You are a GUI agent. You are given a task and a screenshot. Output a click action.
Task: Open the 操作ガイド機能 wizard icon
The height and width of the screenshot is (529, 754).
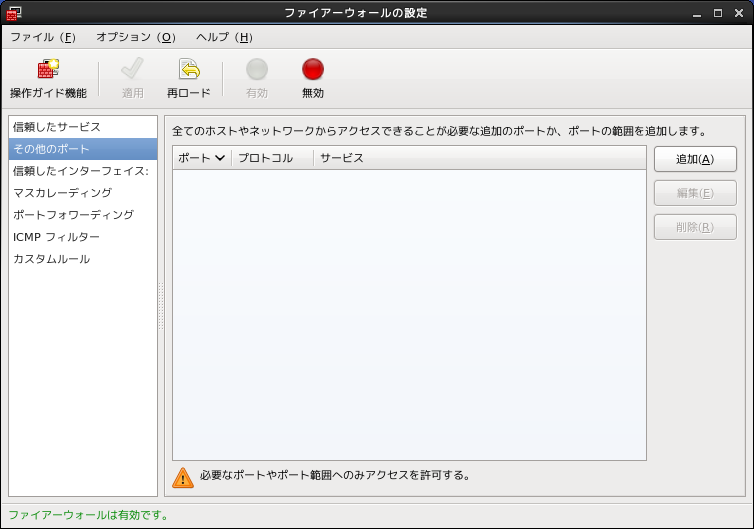tap(48, 69)
